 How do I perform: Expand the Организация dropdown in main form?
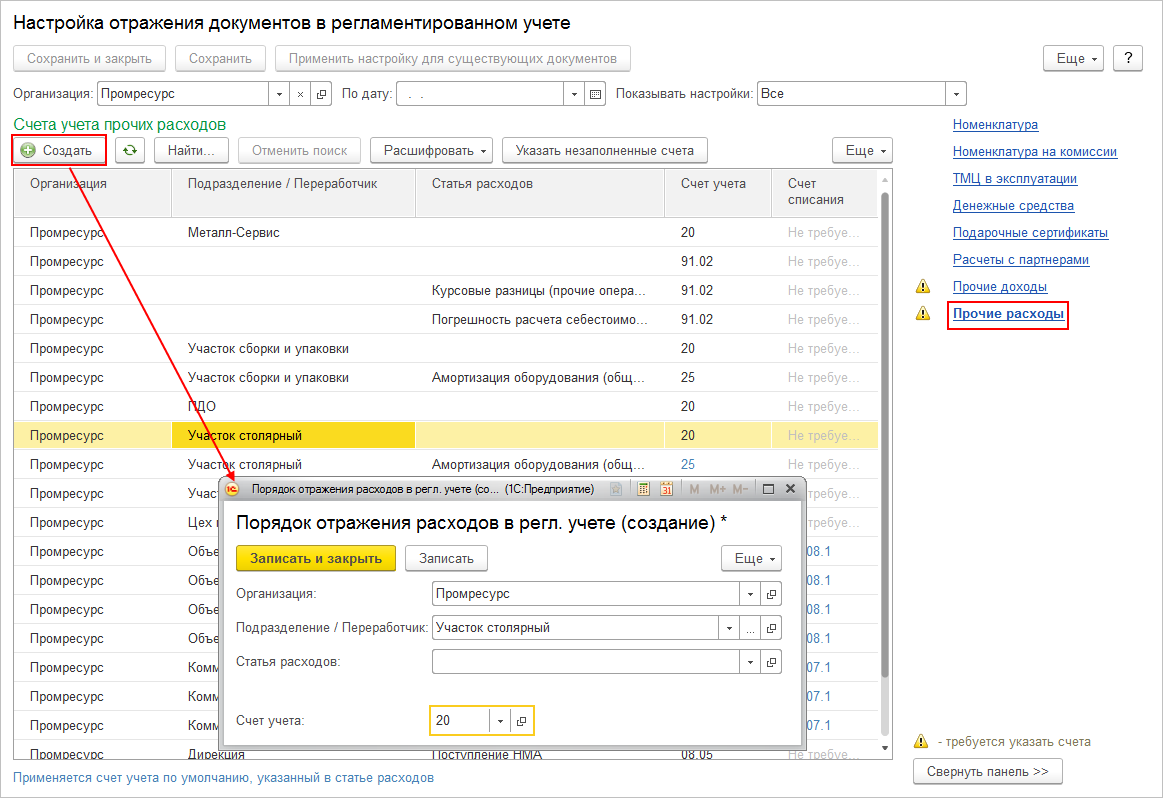(x=279, y=94)
